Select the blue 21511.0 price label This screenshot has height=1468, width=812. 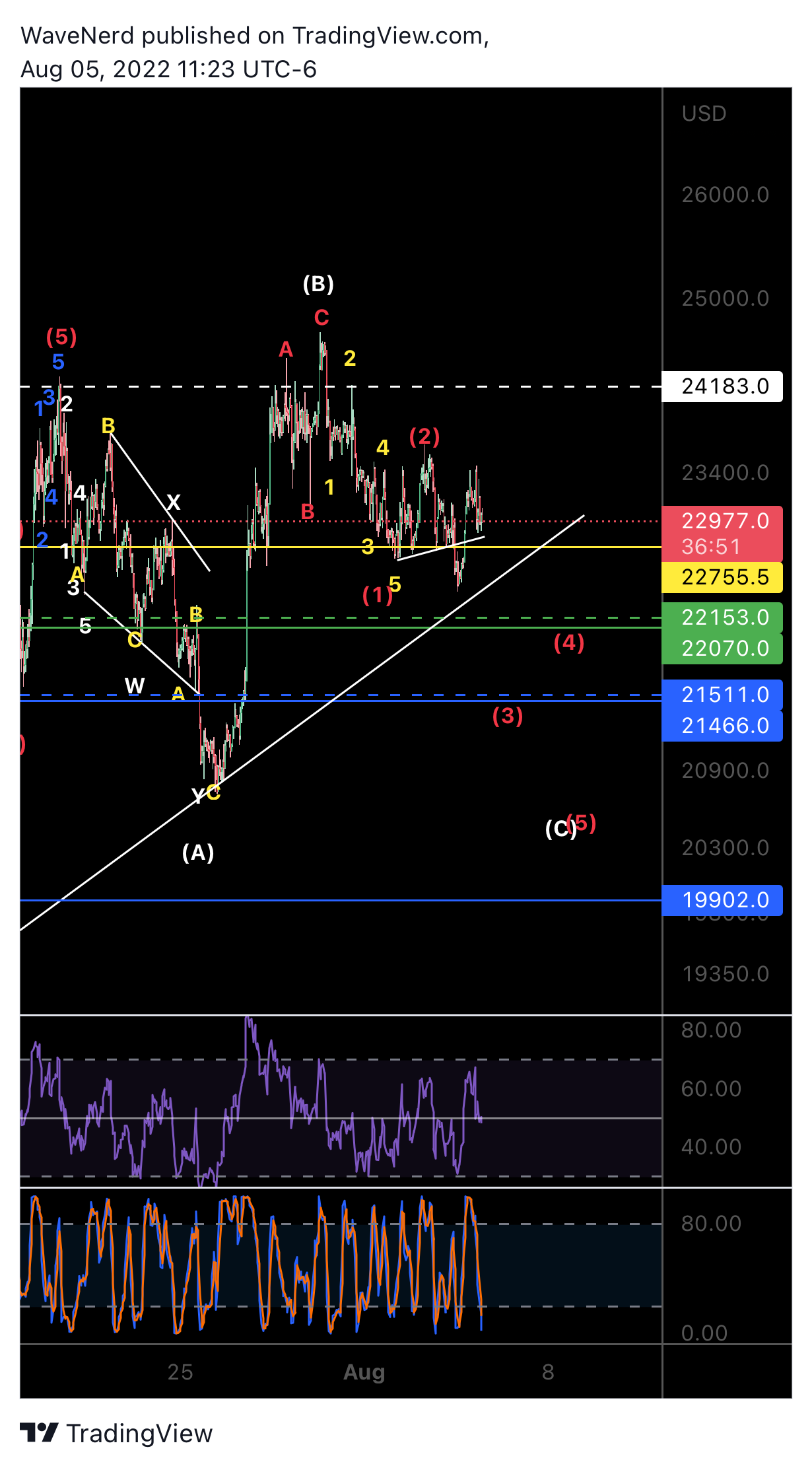point(722,695)
